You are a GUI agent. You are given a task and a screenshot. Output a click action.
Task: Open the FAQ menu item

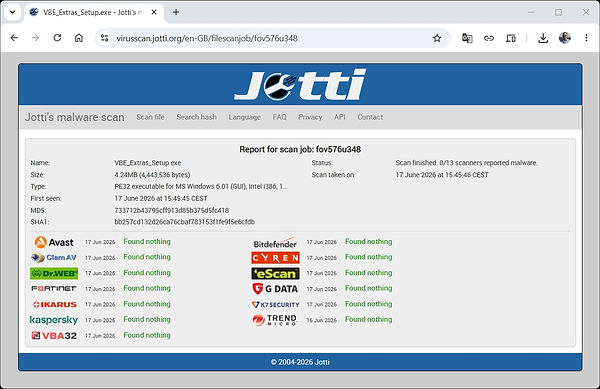(x=279, y=117)
